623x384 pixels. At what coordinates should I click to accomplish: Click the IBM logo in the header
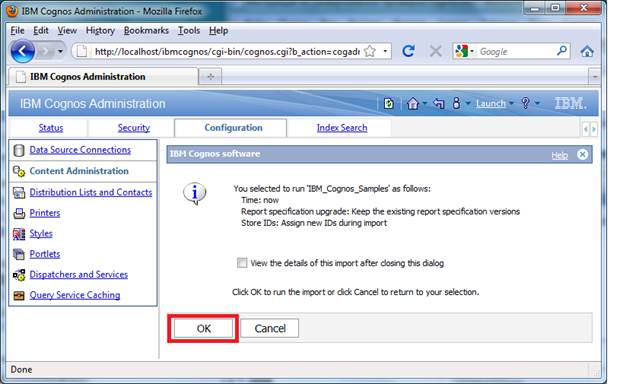(571, 104)
